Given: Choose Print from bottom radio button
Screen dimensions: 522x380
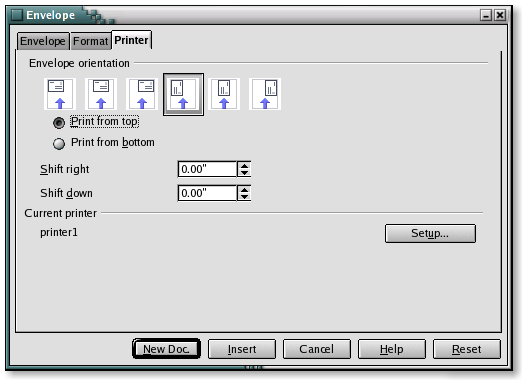Looking at the screenshot, I should [59, 143].
